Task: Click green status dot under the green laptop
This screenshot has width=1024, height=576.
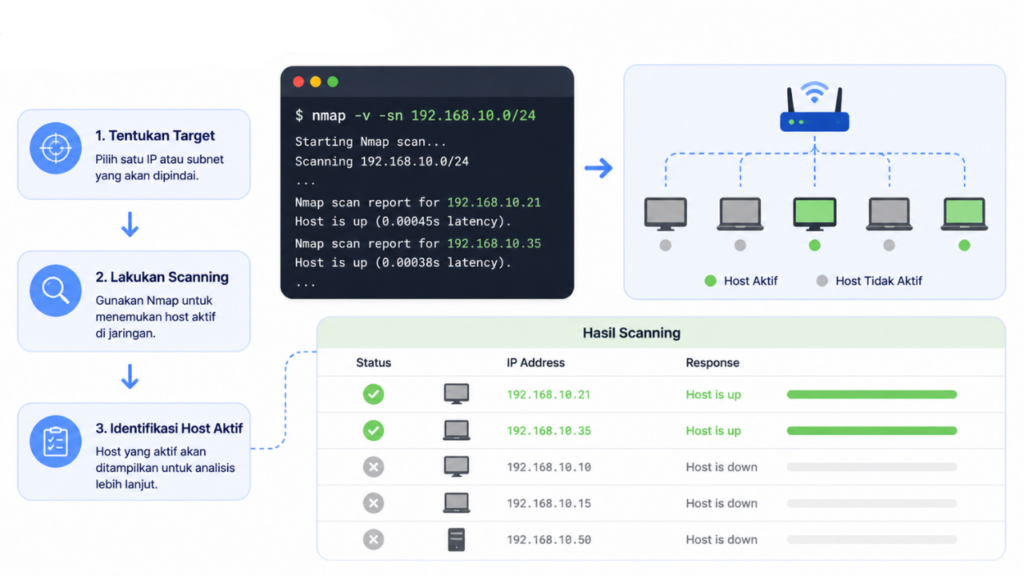Action: point(964,246)
